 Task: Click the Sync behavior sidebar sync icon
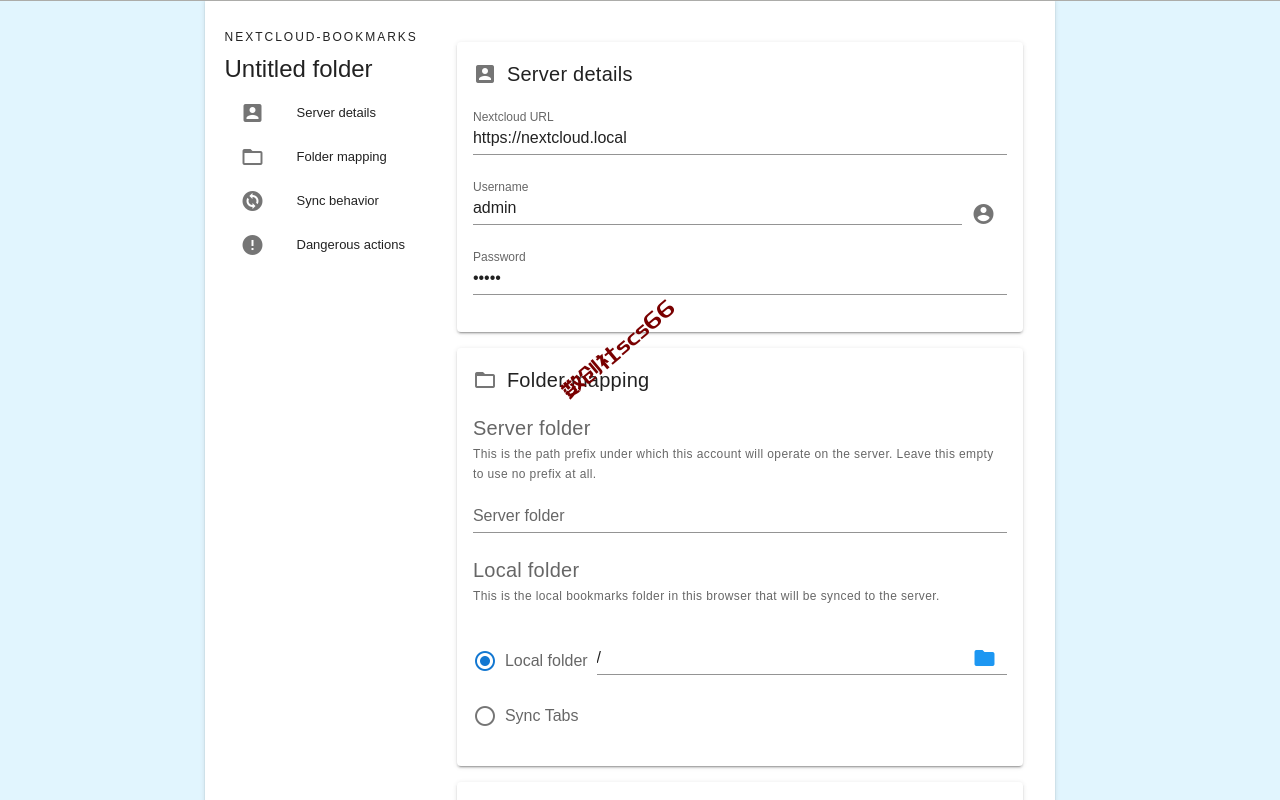252,201
